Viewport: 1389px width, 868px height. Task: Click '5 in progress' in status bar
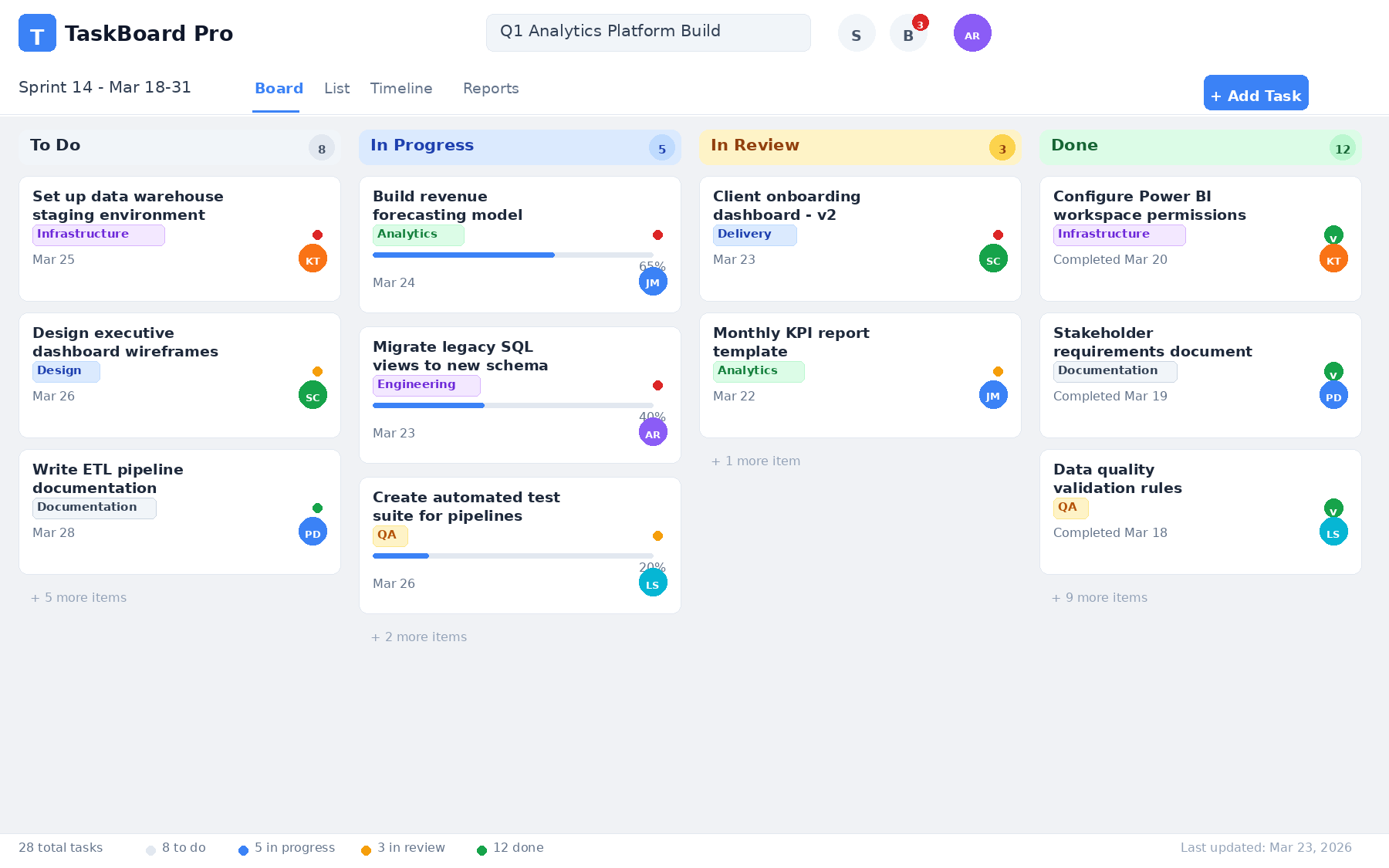point(295,847)
